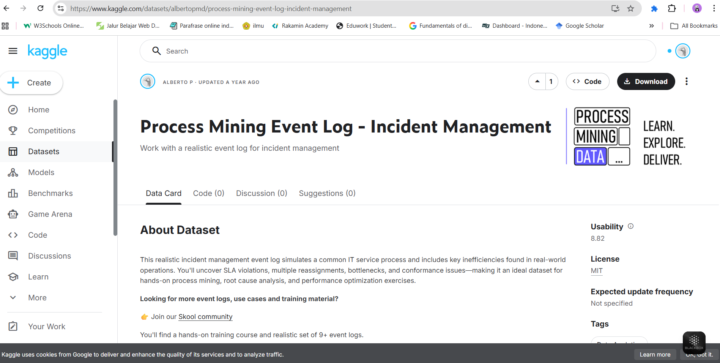This screenshot has height=363, width=720.
Task: Open the site info icon in address bar
Action: (61, 8)
